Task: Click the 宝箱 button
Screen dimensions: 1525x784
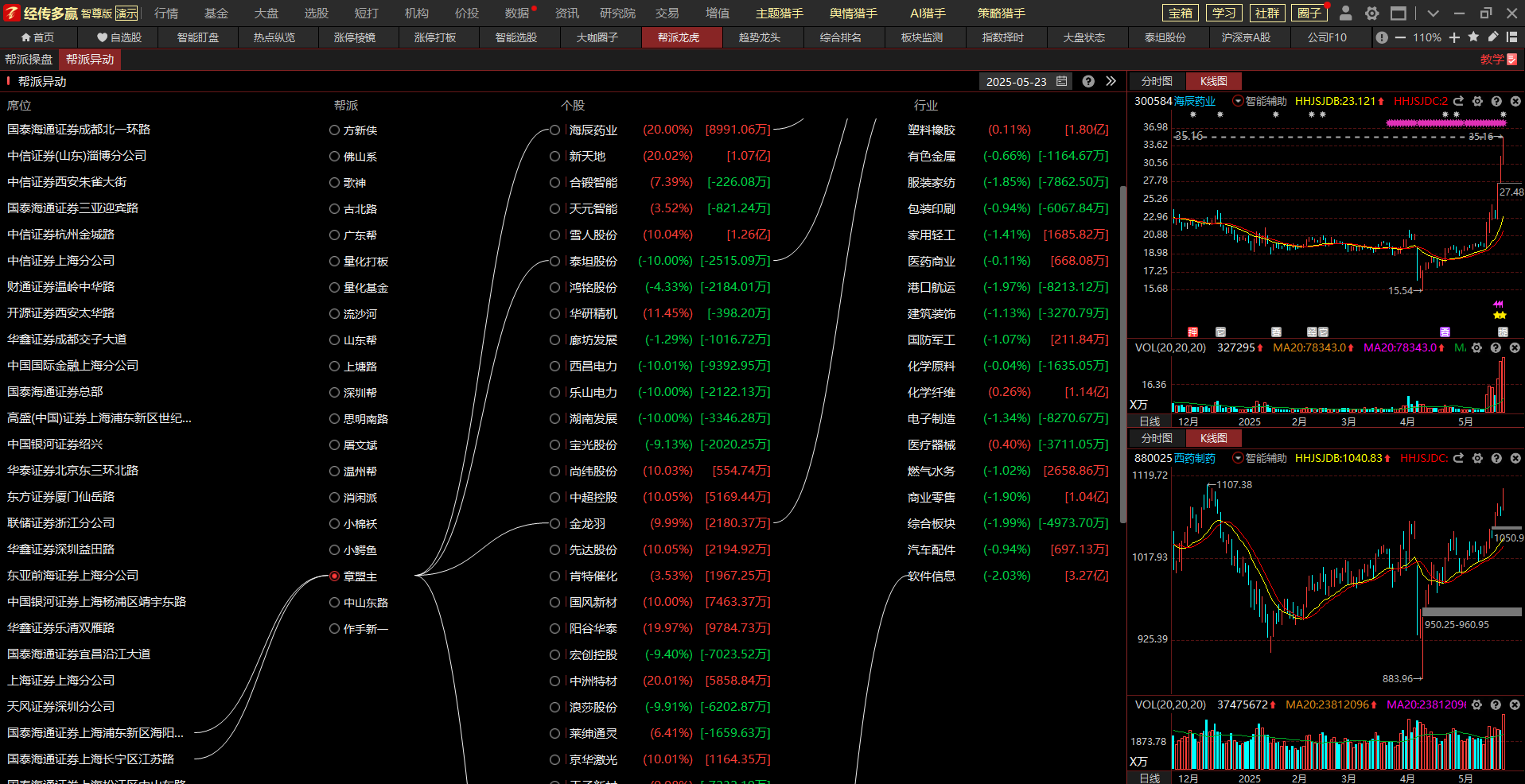Action: (x=1181, y=13)
